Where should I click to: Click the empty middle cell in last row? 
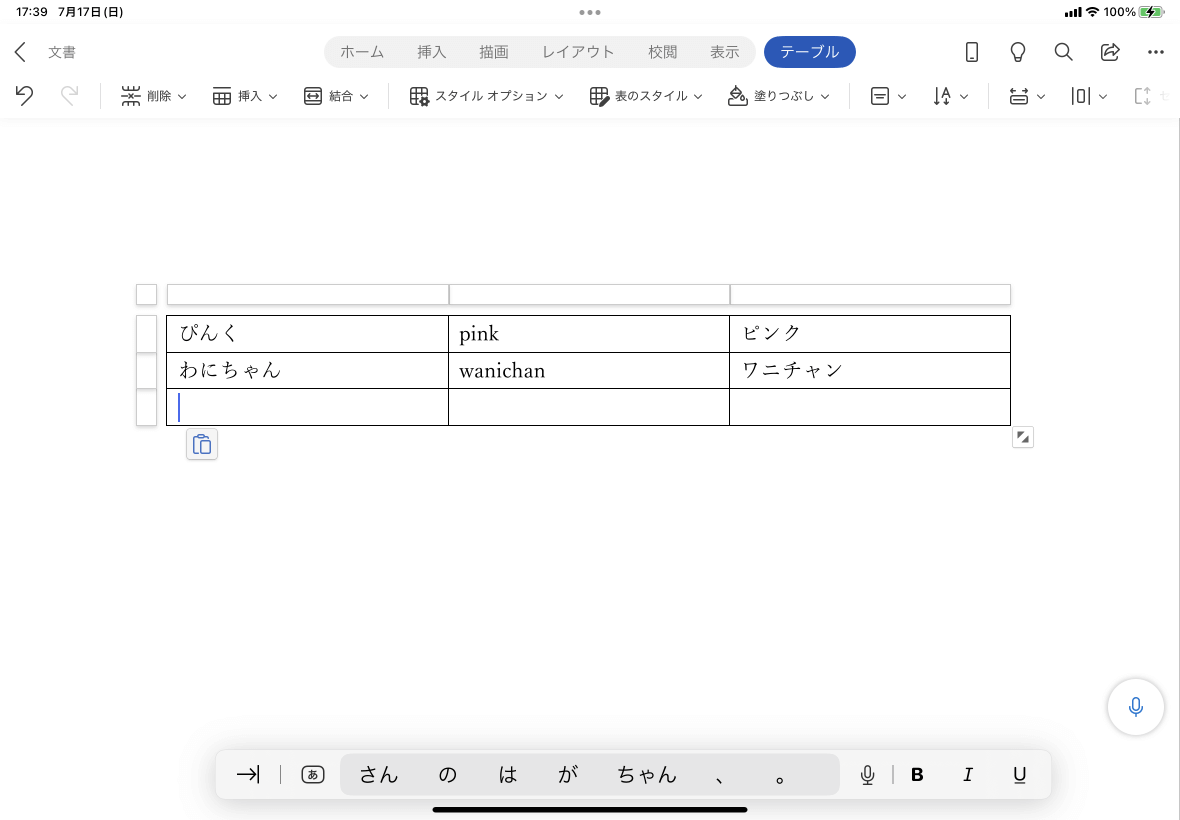pos(588,407)
